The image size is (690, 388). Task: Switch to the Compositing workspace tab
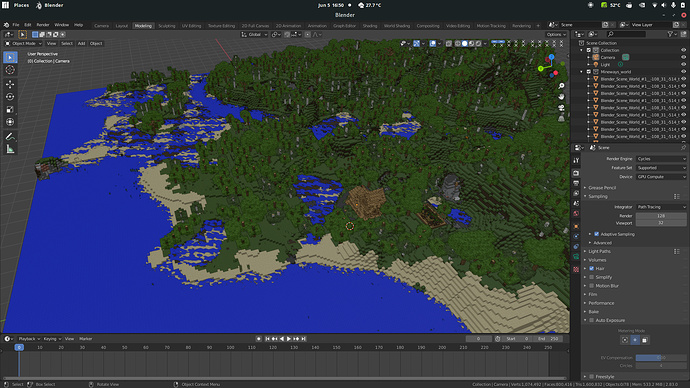(x=428, y=26)
